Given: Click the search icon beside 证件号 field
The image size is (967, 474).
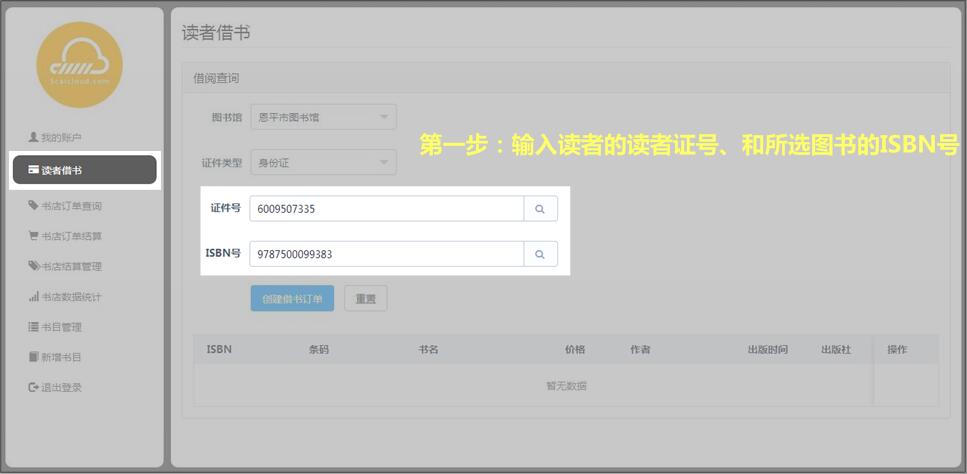Looking at the screenshot, I should [x=540, y=209].
